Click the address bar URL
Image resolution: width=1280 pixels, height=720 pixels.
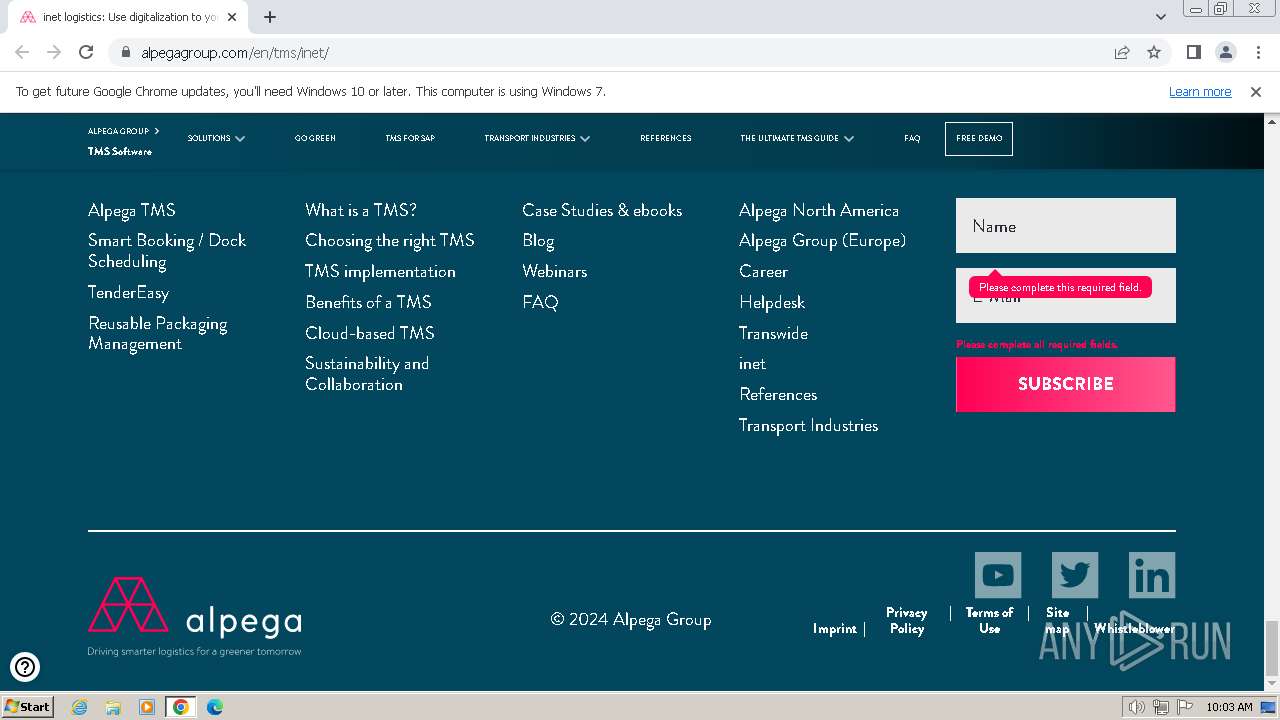click(x=235, y=53)
